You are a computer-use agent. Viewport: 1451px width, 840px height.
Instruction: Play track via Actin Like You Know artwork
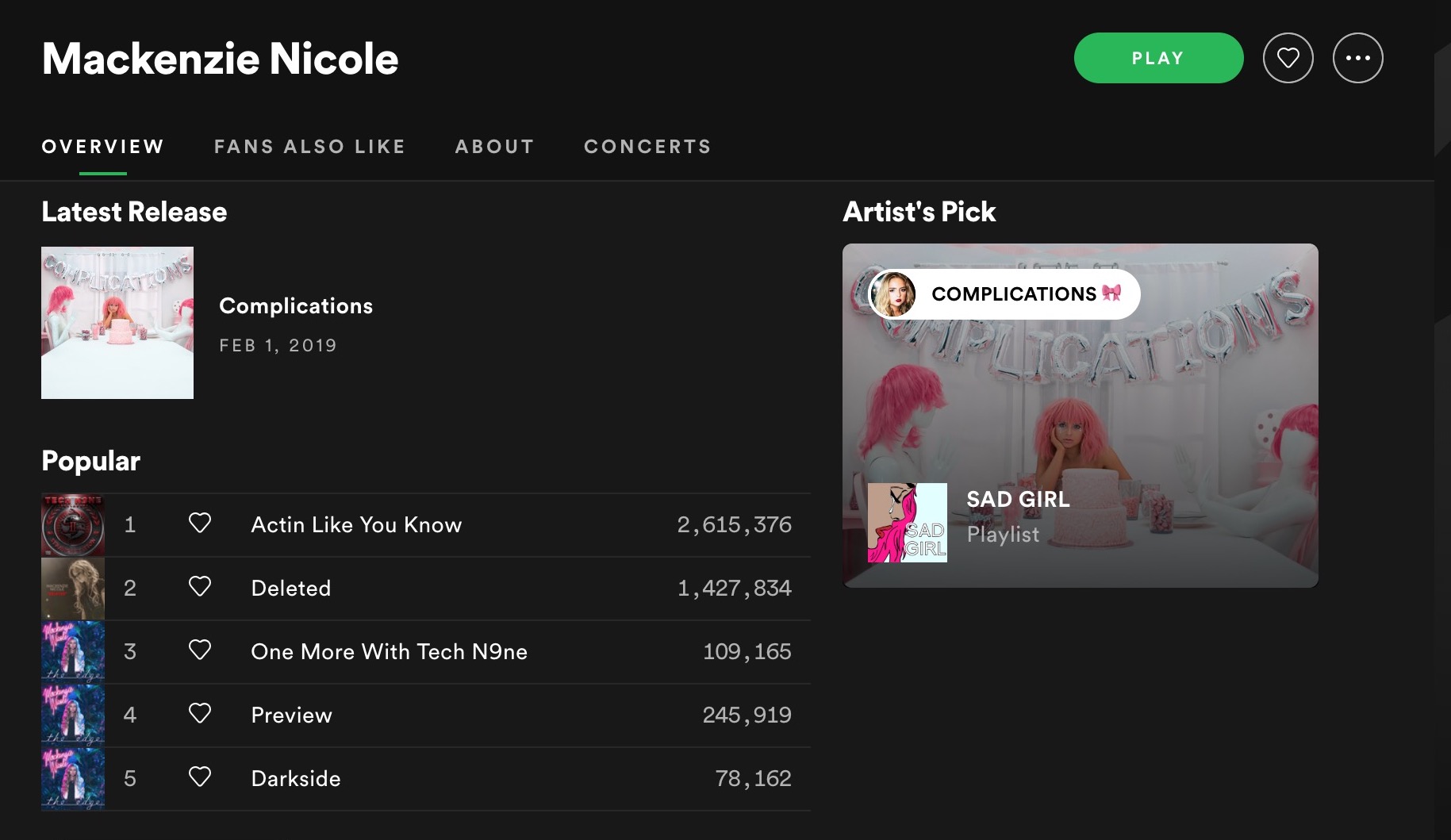pos(73,524)
